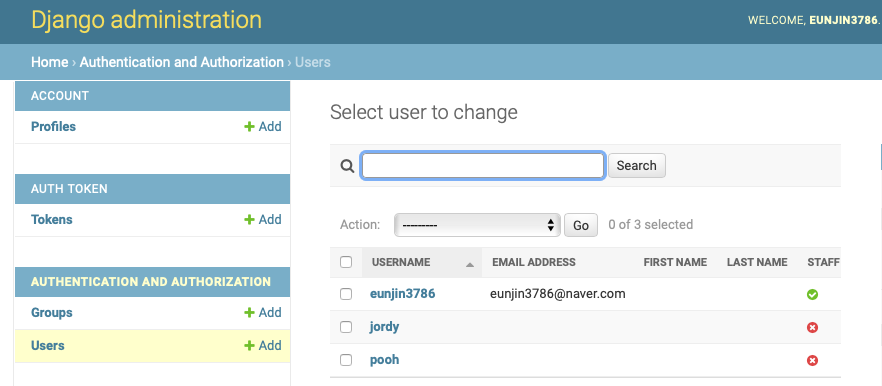882x386 pixels.
Task: Open user eunjin3786 from the list
Action: (402, 294)
